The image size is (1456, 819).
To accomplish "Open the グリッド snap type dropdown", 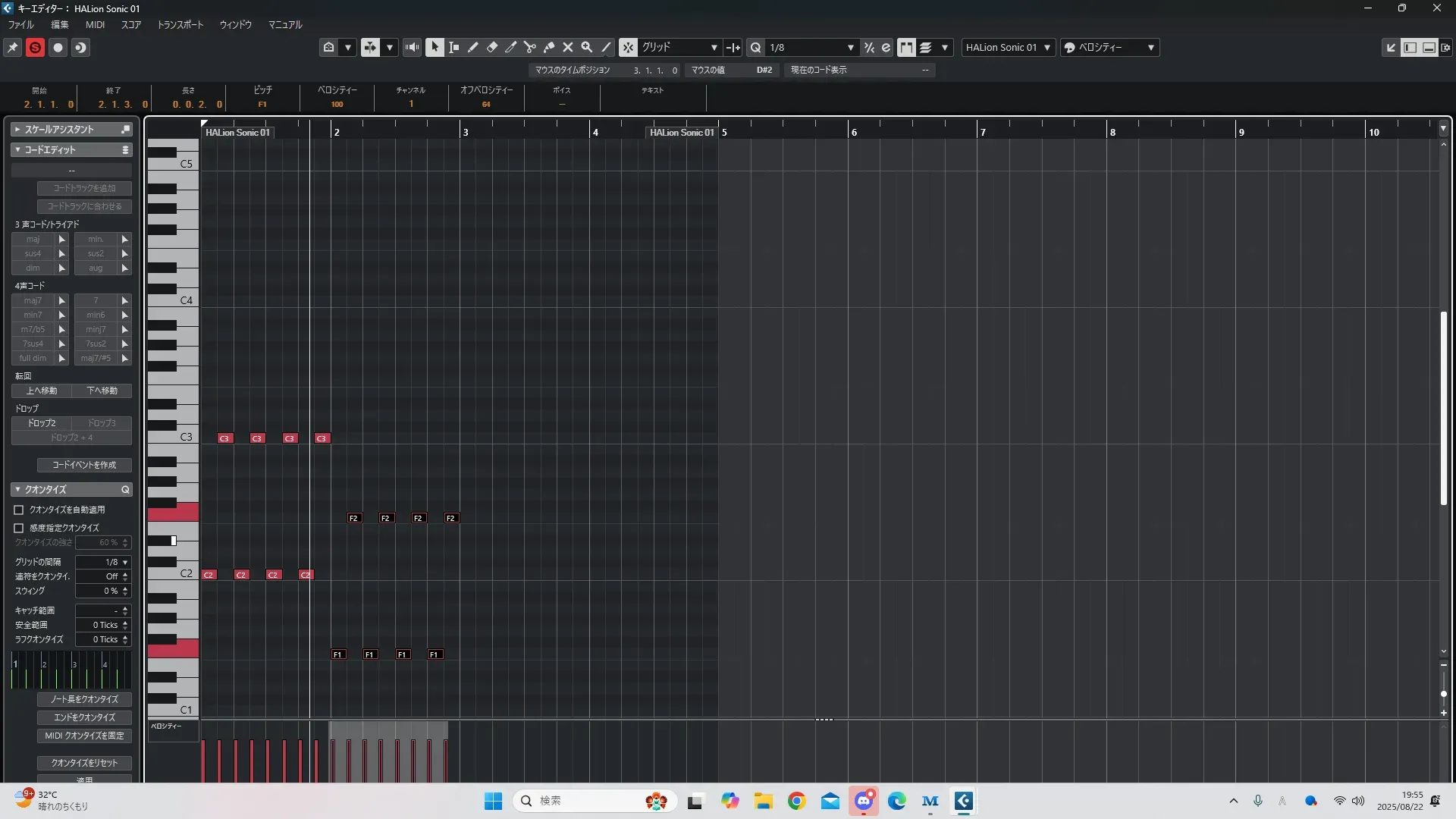I will click(679, 47).
